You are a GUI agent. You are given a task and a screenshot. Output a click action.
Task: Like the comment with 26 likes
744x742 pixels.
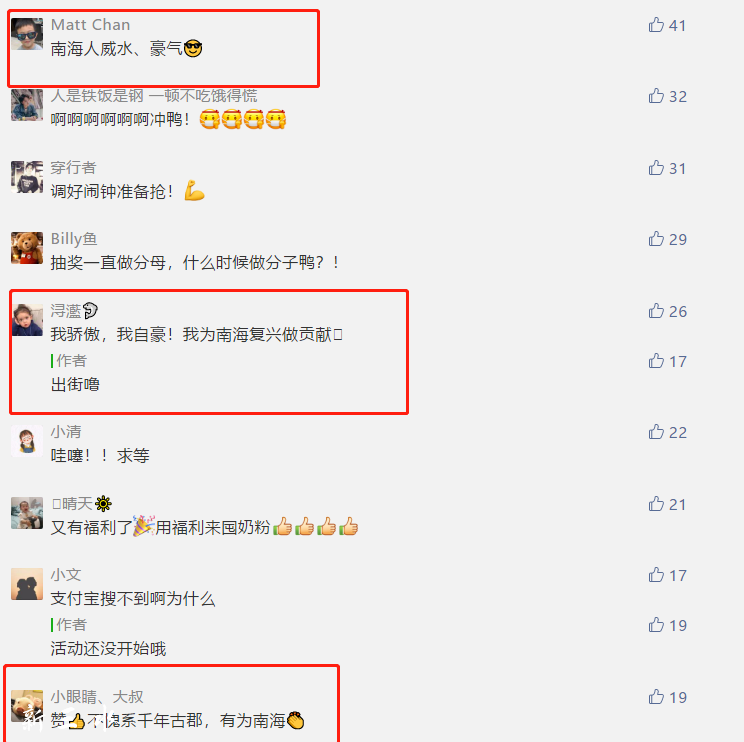(x=656, y=311)
